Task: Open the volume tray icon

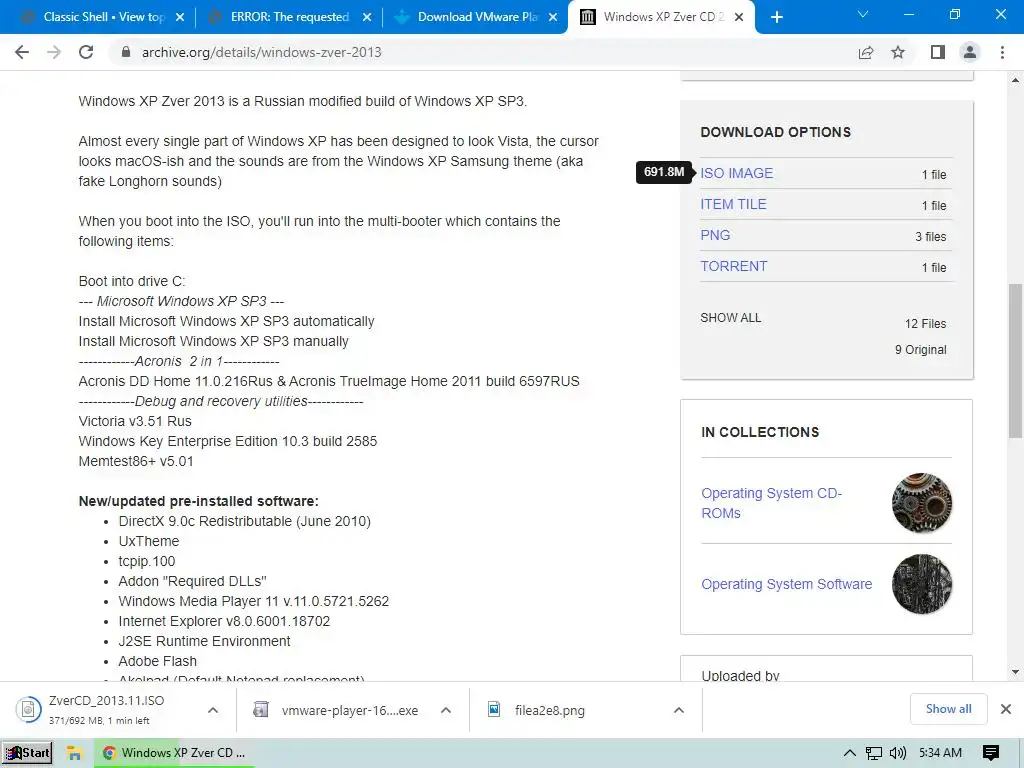Action: click(898, 753)
